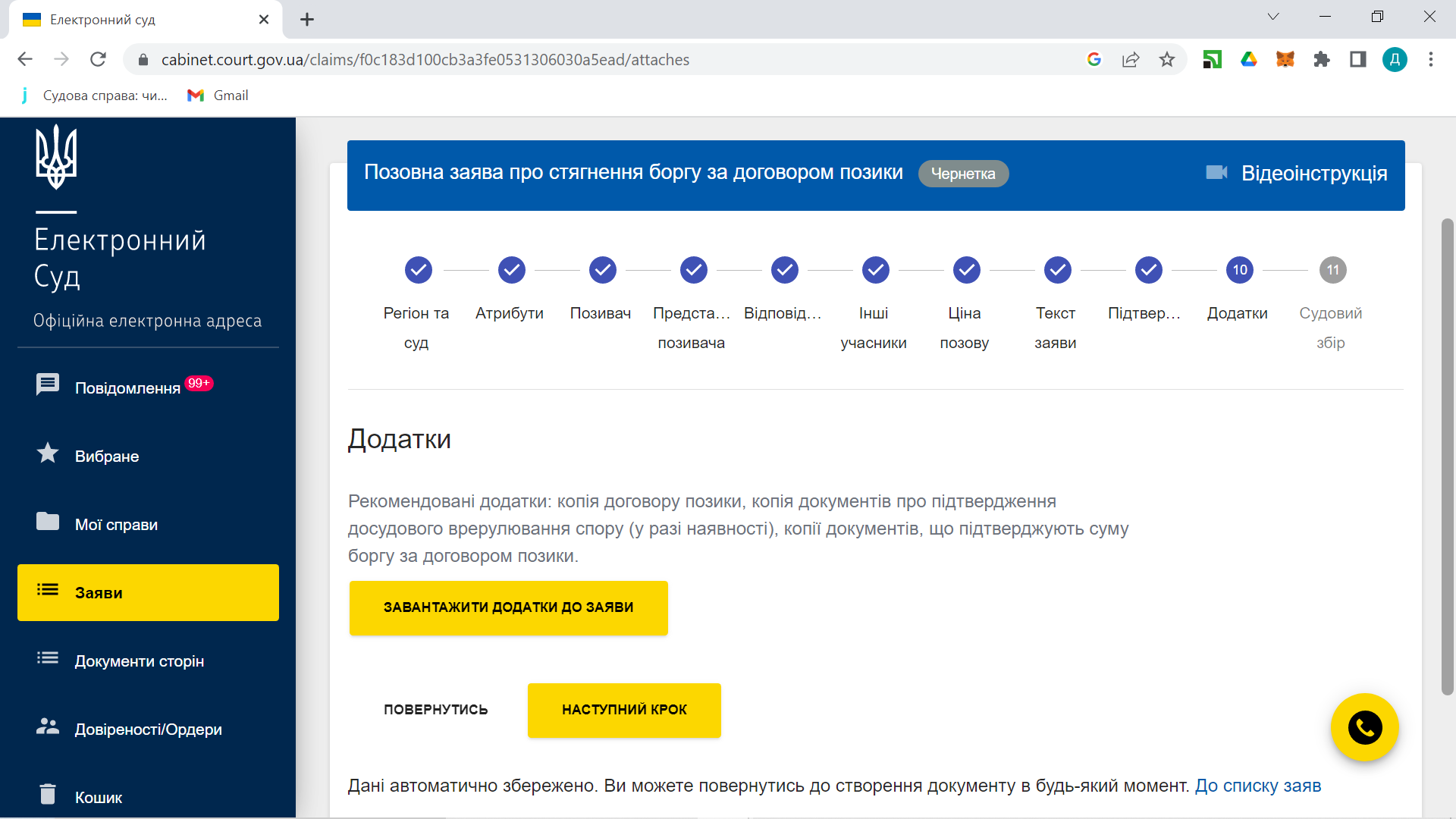Expand the Chrome tab search chevron

[x=1273, y=17]
